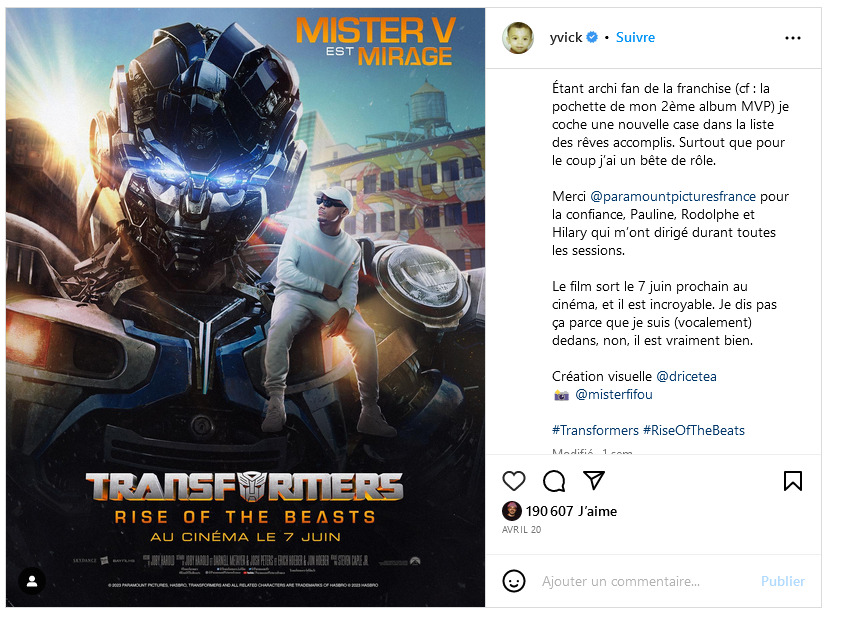
Task: Open the @misterfifou profile link
Action: [x=614, y=395]
